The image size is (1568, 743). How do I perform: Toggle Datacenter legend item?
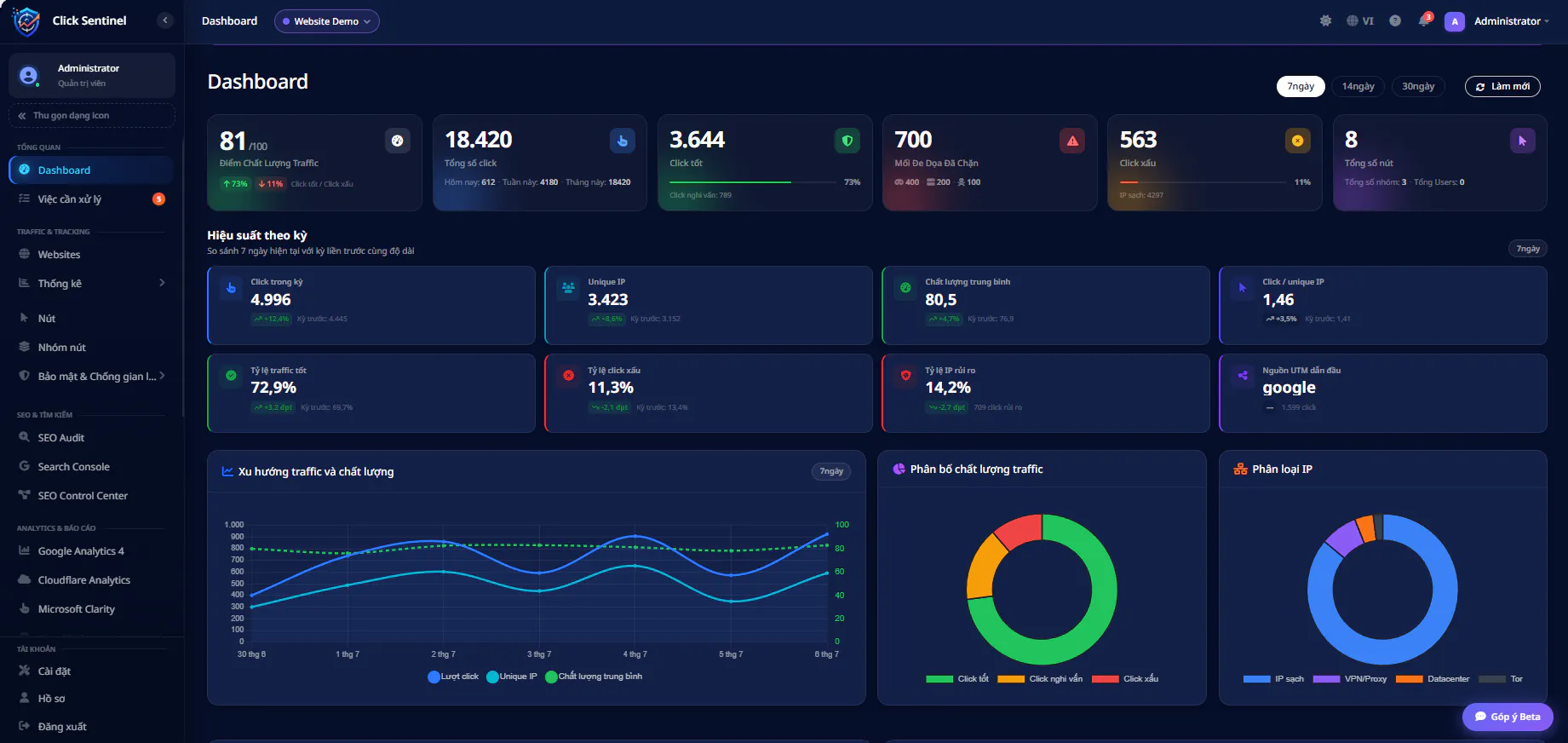point(1433,679)
